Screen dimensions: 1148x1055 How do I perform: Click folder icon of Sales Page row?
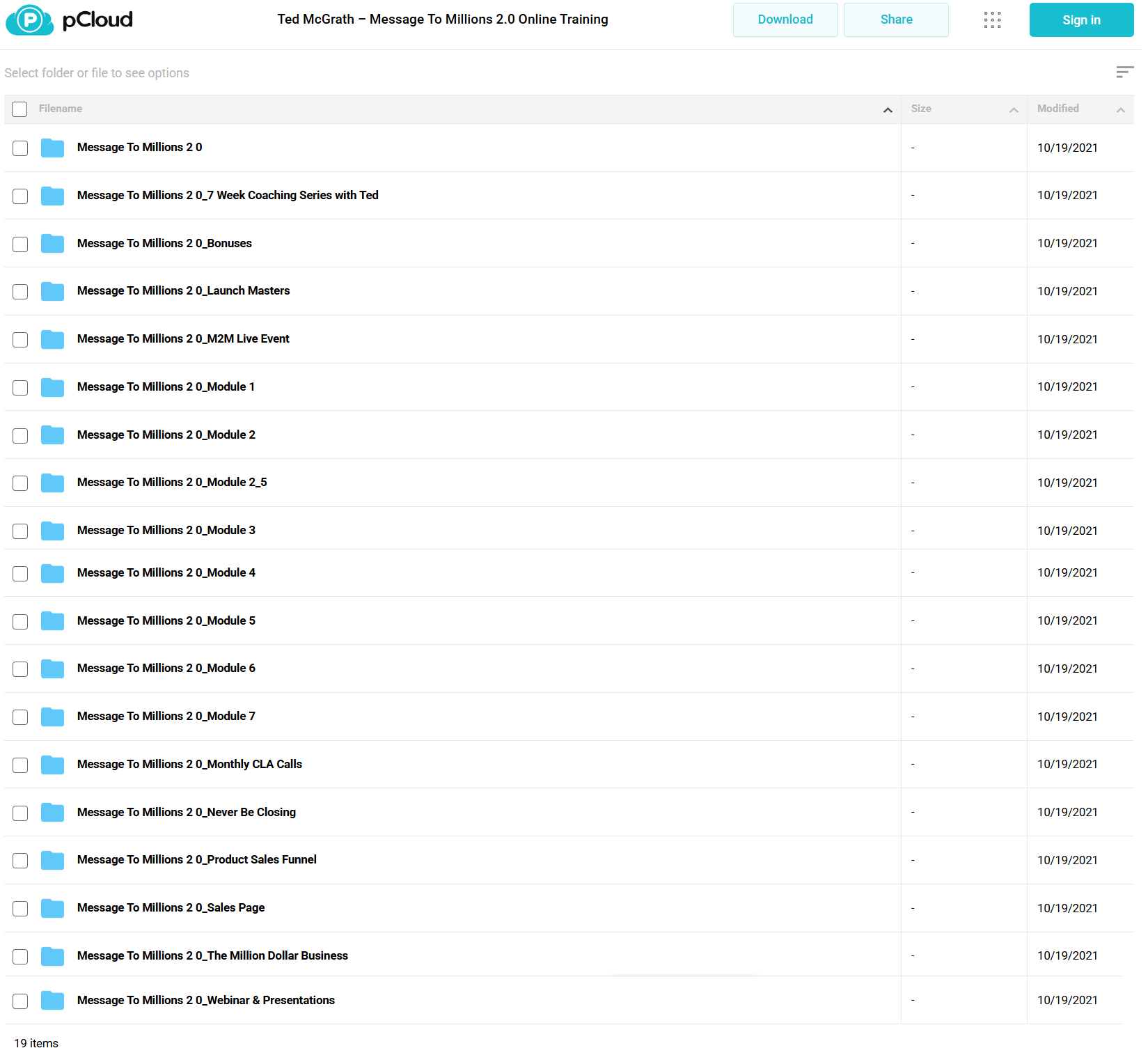[52, 908]
